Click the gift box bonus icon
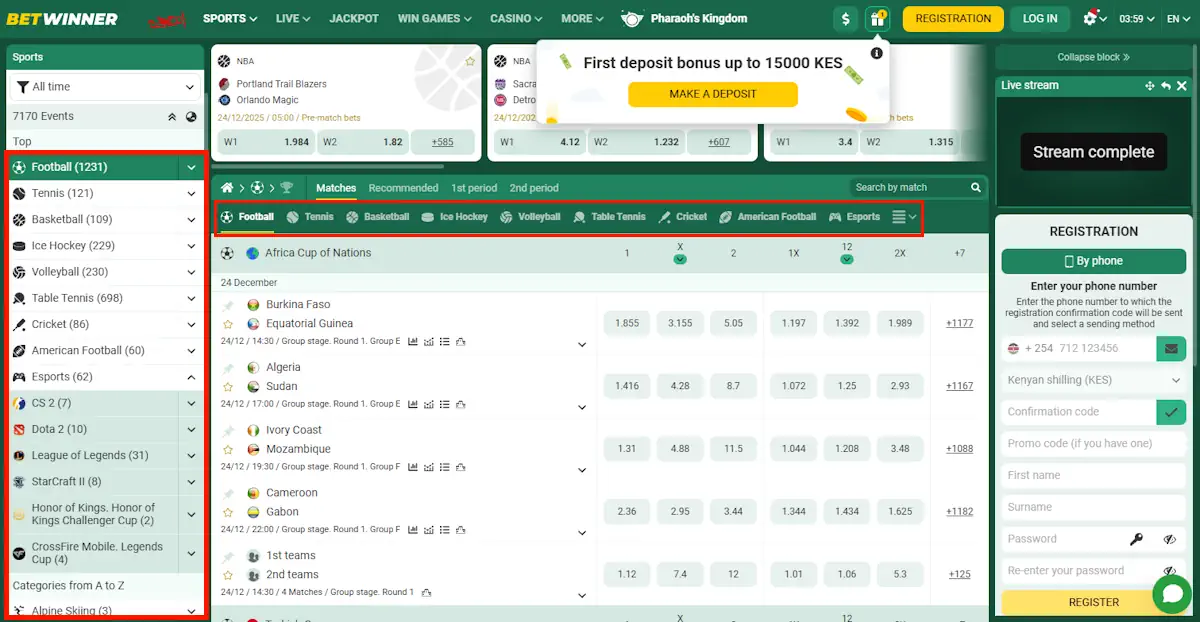The image size is (1200, 622). tap(878, 18)
